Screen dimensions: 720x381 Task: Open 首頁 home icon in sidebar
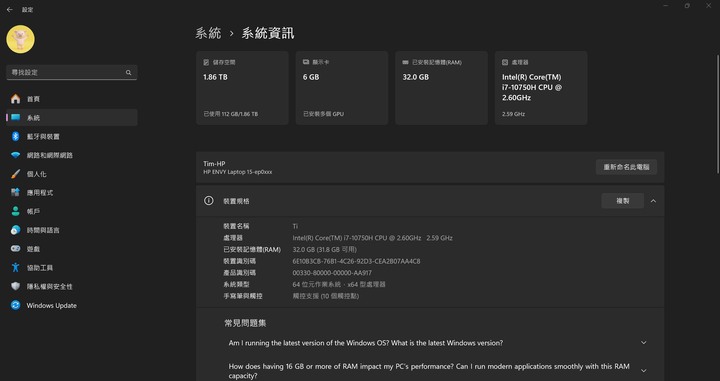point(16,99)
